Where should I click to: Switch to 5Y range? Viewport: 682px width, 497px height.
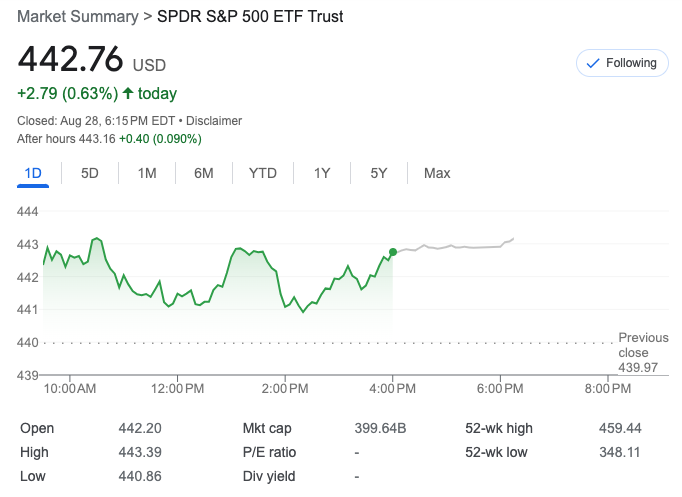click(379, 173)
